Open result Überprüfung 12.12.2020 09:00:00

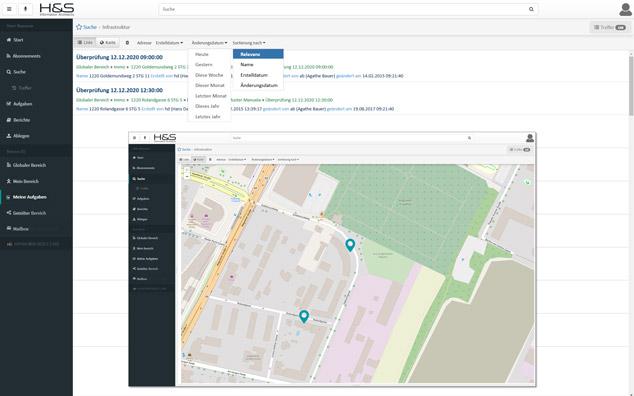tap(119, 57)
